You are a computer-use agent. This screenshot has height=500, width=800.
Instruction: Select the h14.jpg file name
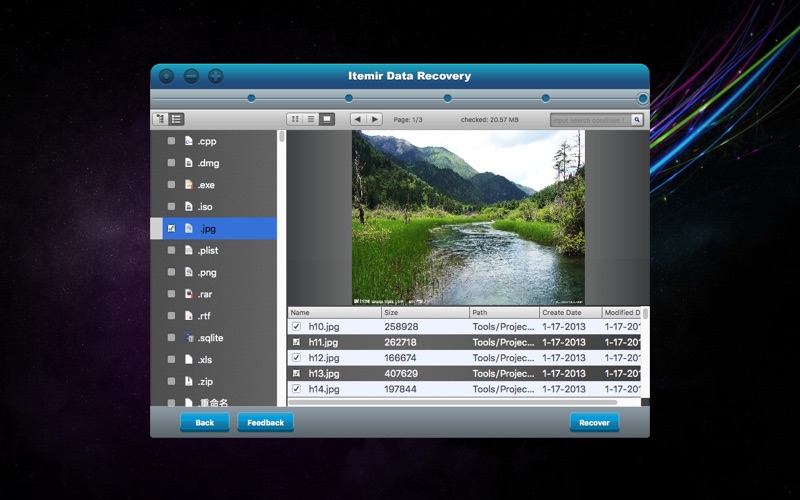coord(324,389)
